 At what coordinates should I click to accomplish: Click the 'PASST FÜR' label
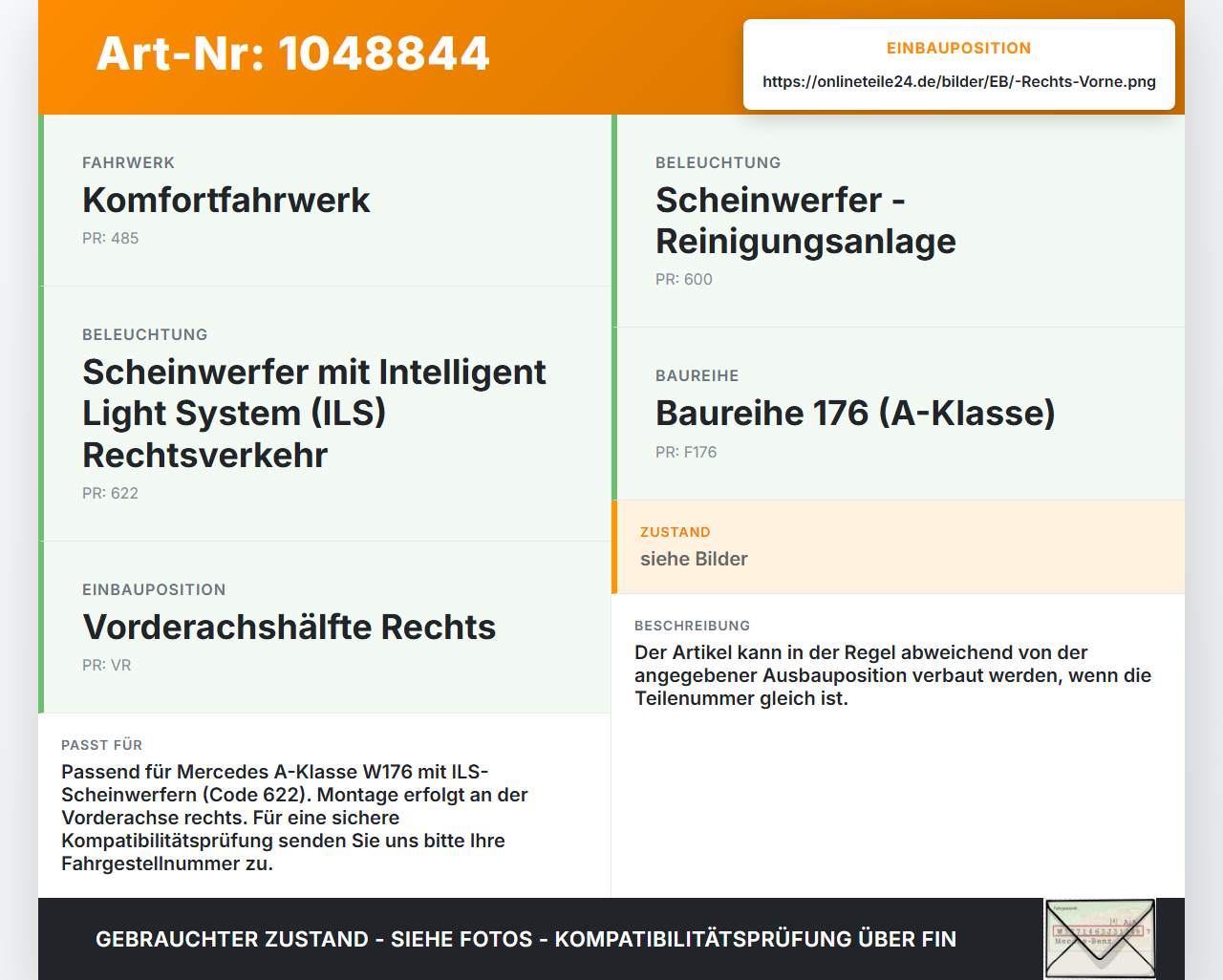(x=101, y=745)
